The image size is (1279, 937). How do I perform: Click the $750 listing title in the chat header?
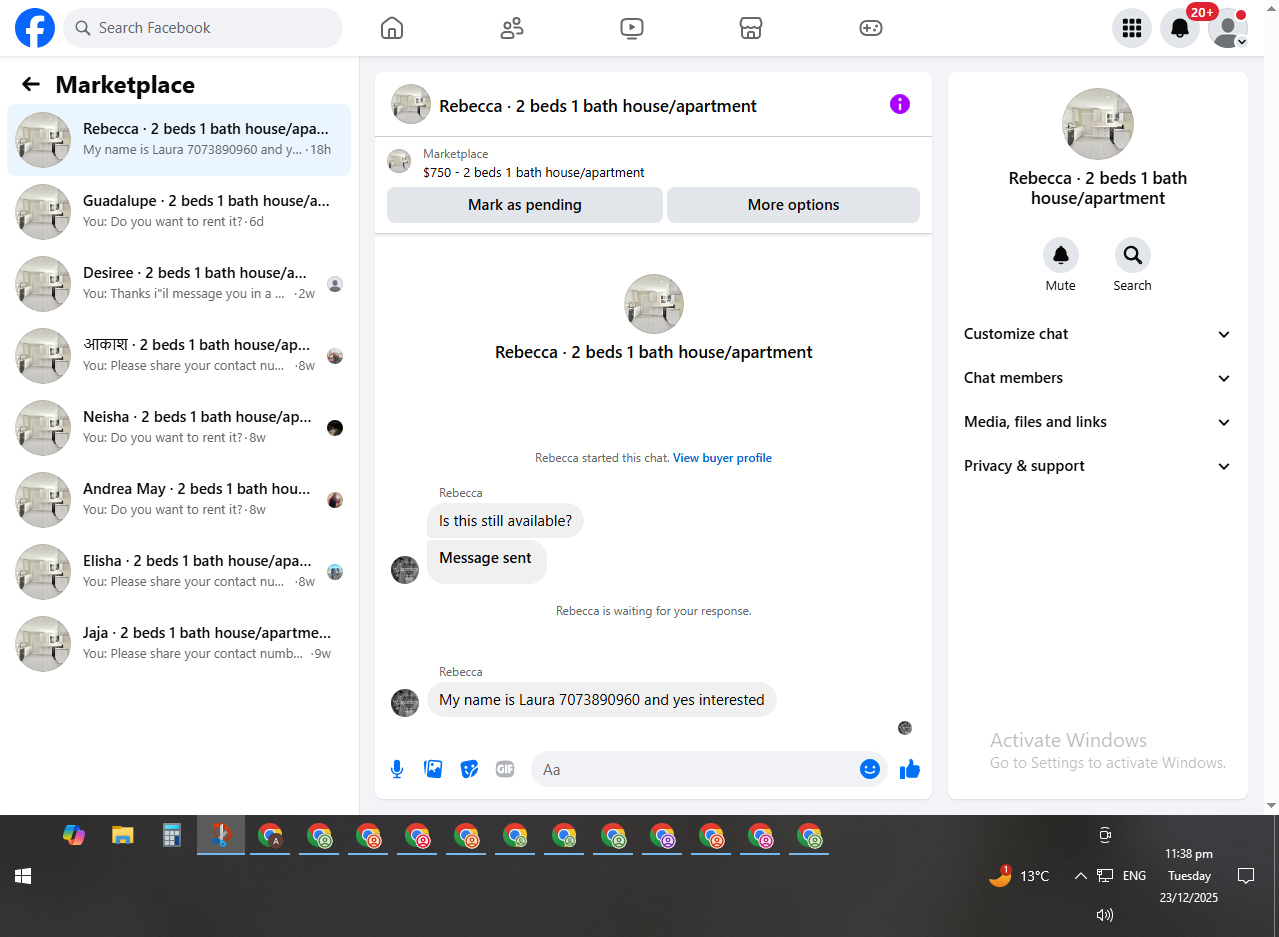click(x=534, y=173)
